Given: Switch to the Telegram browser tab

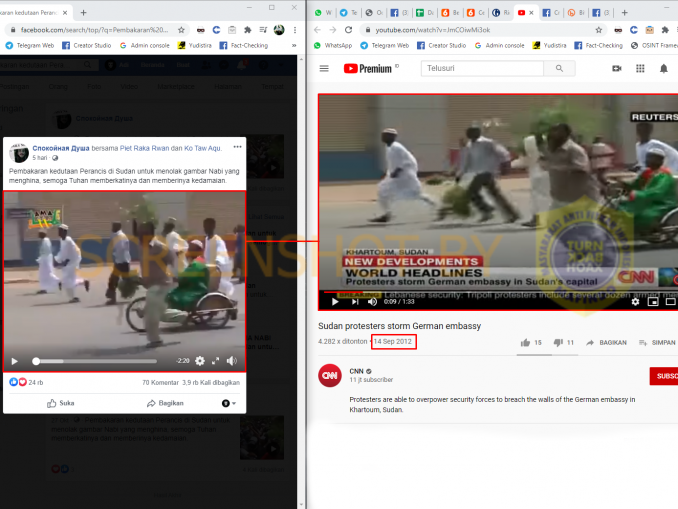Looking at the screenshot, I should [349, 13].
